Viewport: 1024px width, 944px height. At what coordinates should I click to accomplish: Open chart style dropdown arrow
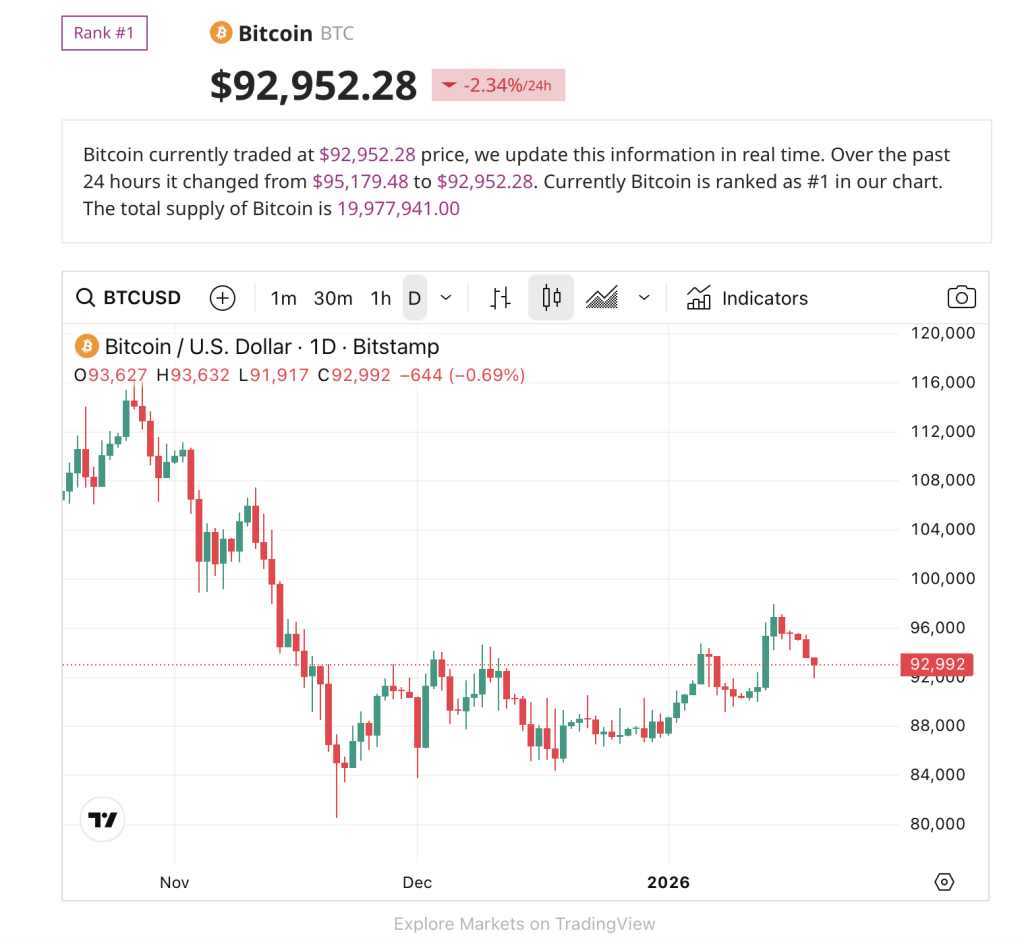644,298
